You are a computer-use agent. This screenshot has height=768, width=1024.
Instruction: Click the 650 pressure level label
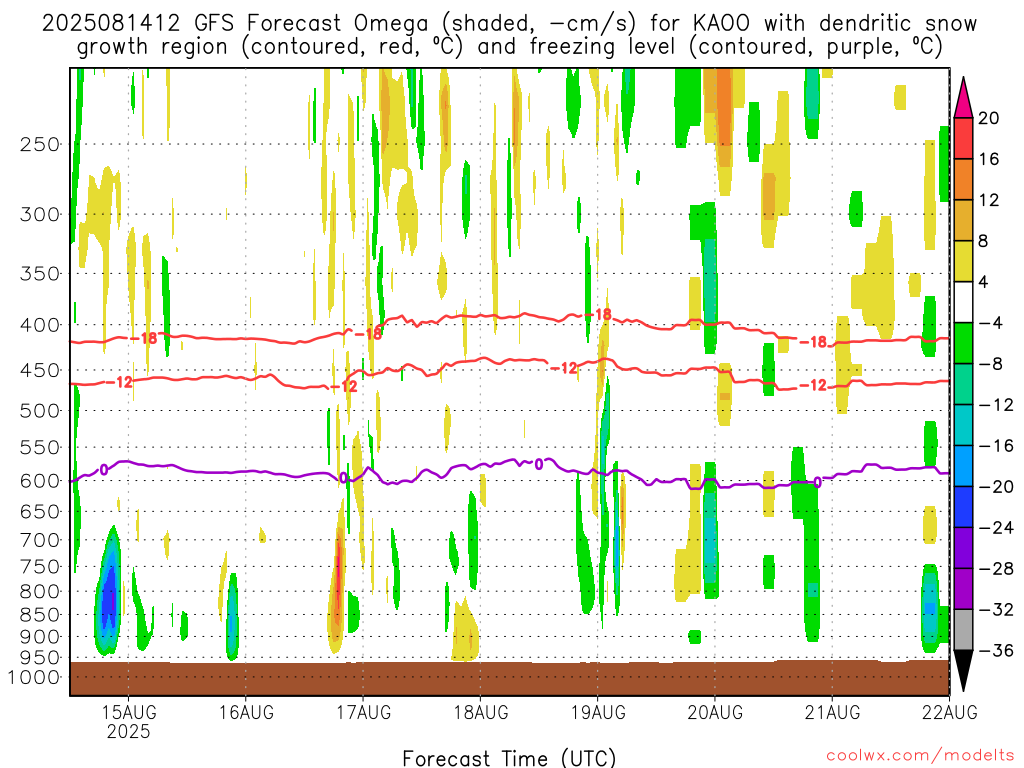pyautogui.click(x=40, y=511)
